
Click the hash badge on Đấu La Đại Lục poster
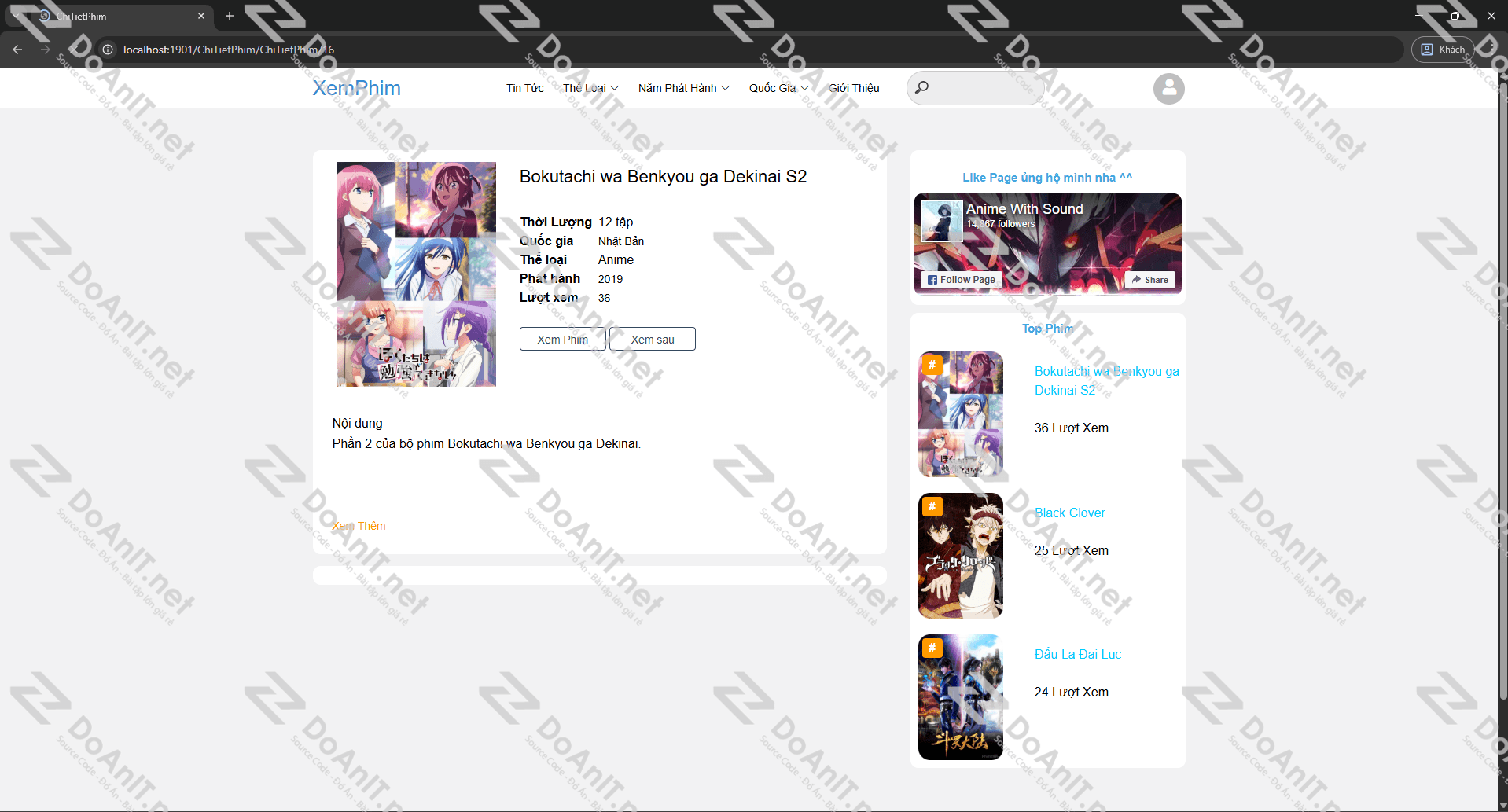pyautogui.click(x=932, y=647)
